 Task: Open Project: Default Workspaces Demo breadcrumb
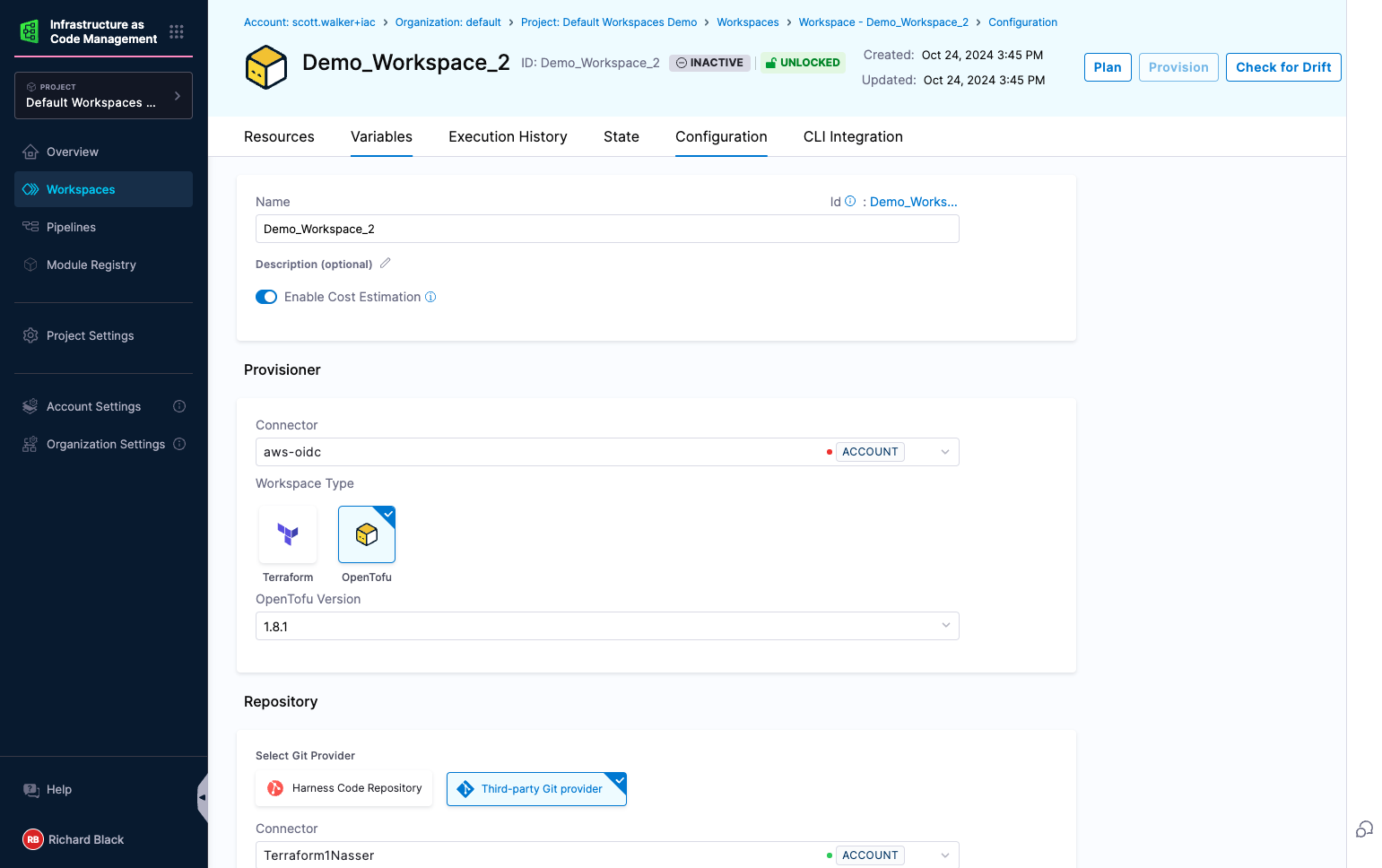pos(609,22)
